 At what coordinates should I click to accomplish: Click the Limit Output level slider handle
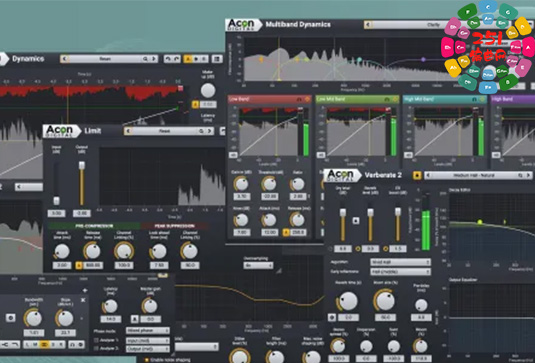[82, 165]
